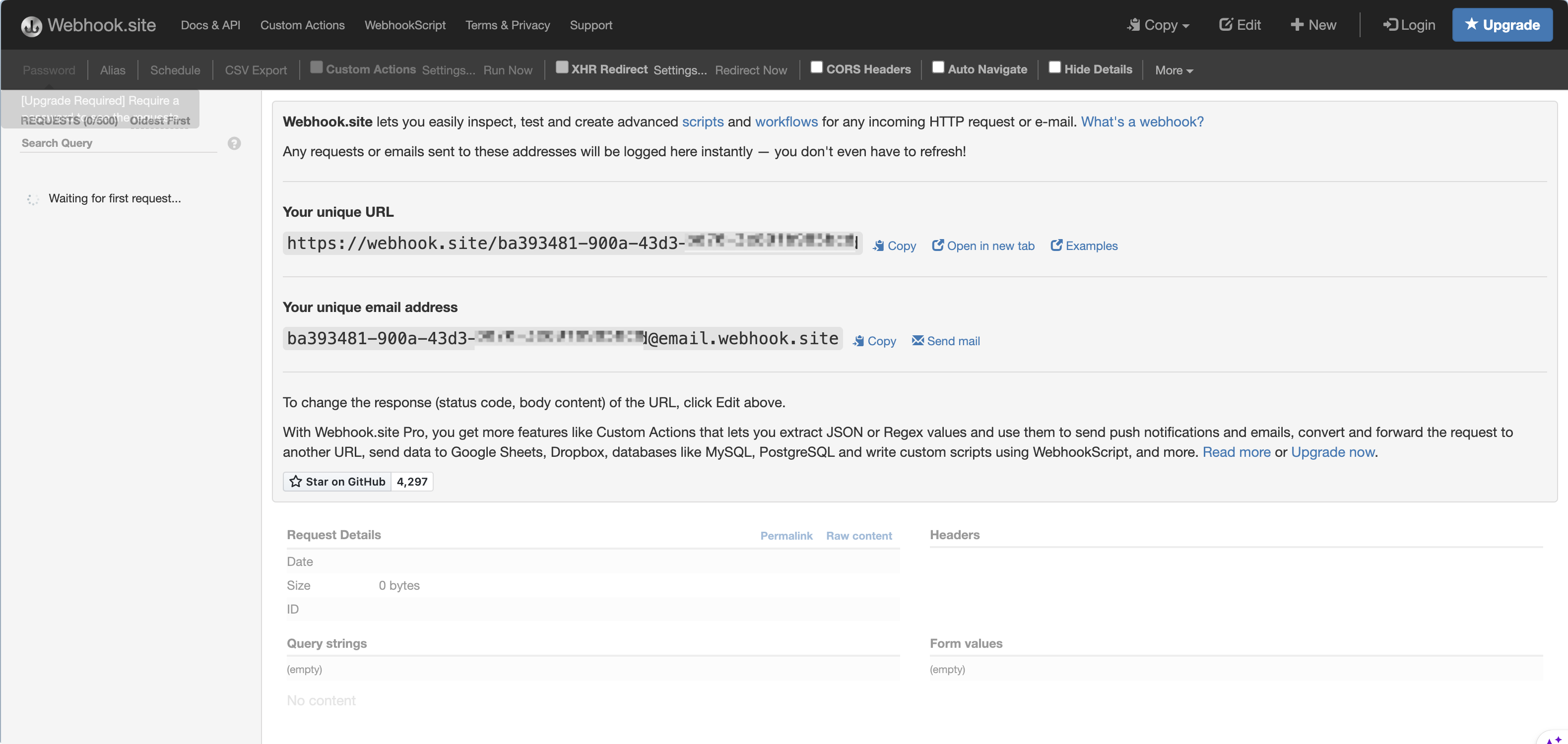Viewport: 1568px width, 744px height.
Task: Click Send mail envelope icon
Action: point(918,341)
